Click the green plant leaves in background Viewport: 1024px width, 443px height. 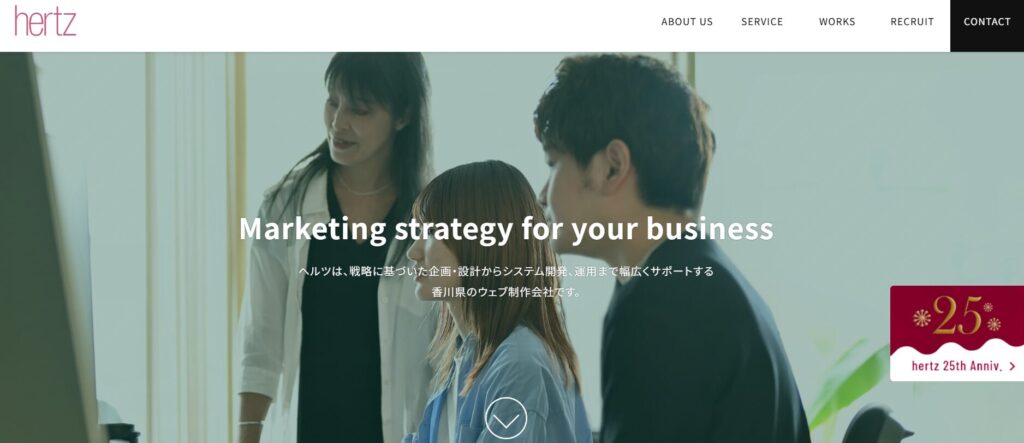pyautogui.click(x=848, y=386)
